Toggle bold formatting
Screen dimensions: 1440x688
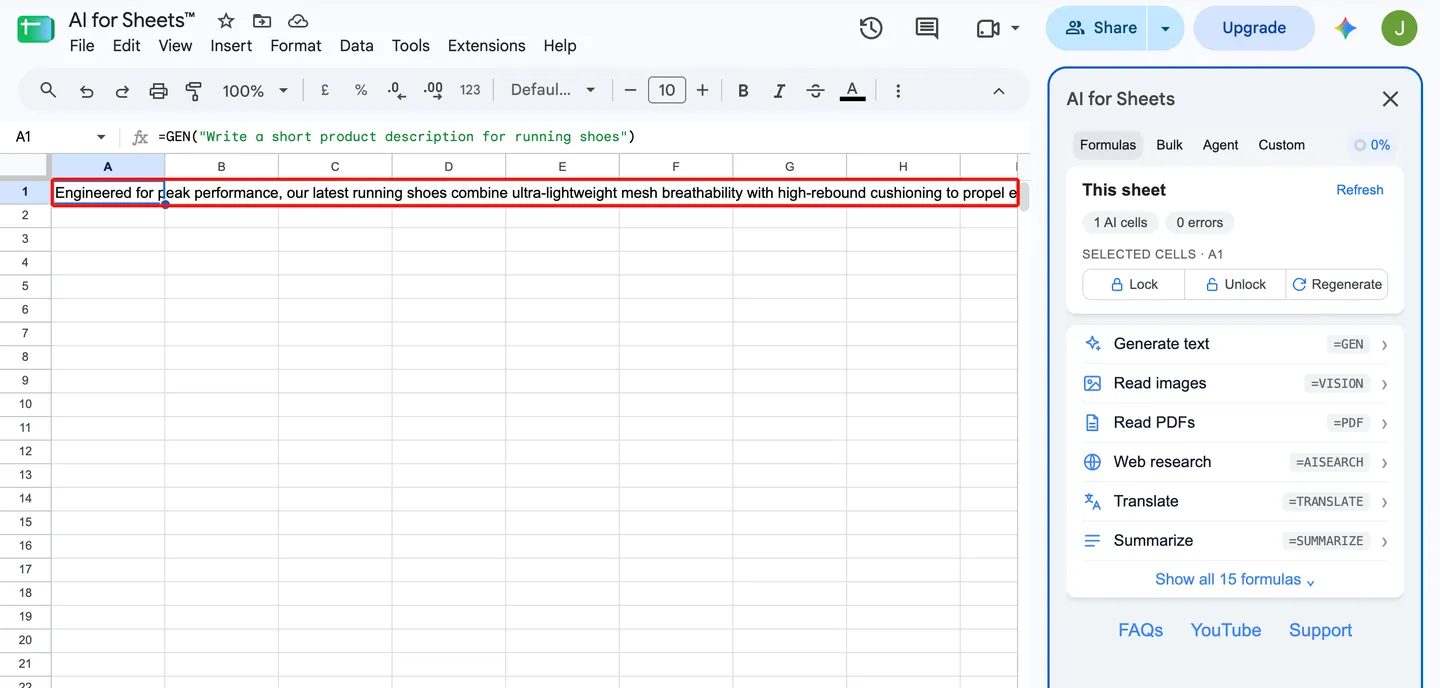pos(743,91)
